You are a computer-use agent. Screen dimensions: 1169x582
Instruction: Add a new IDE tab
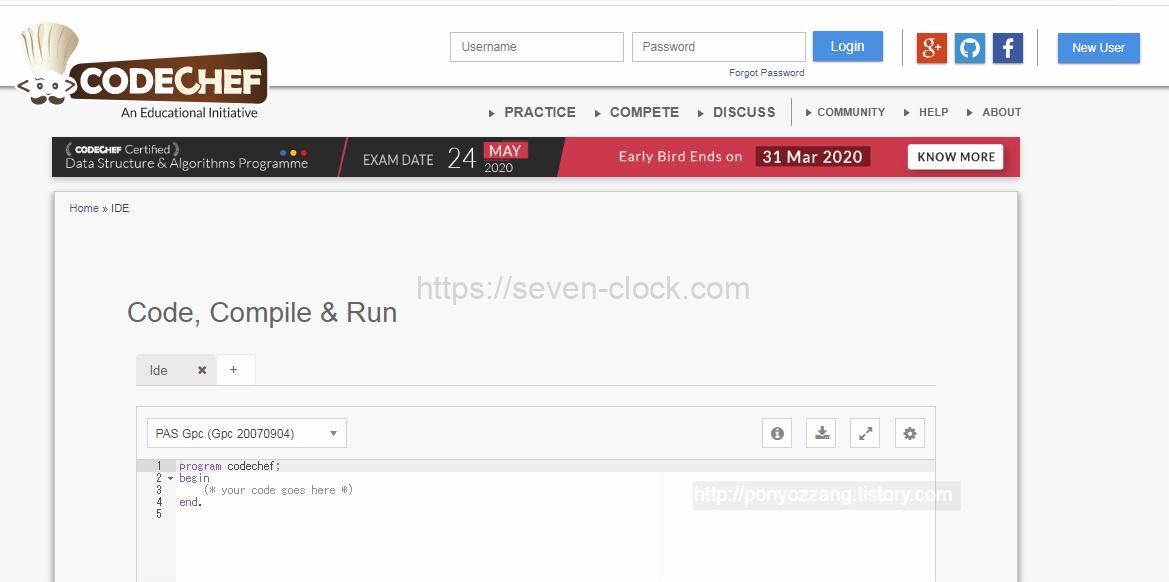(234, 370)
